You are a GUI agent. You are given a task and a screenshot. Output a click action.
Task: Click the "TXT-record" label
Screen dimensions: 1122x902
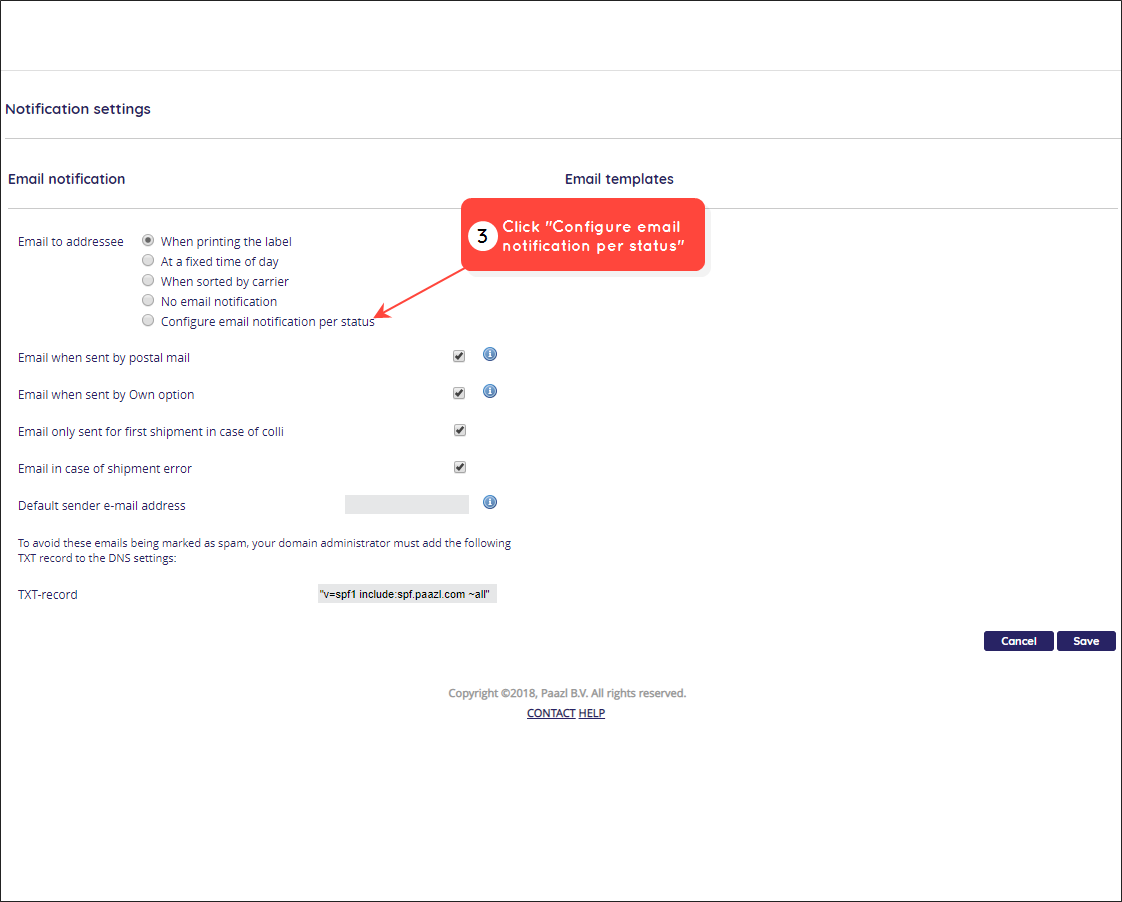pos(48,594)
